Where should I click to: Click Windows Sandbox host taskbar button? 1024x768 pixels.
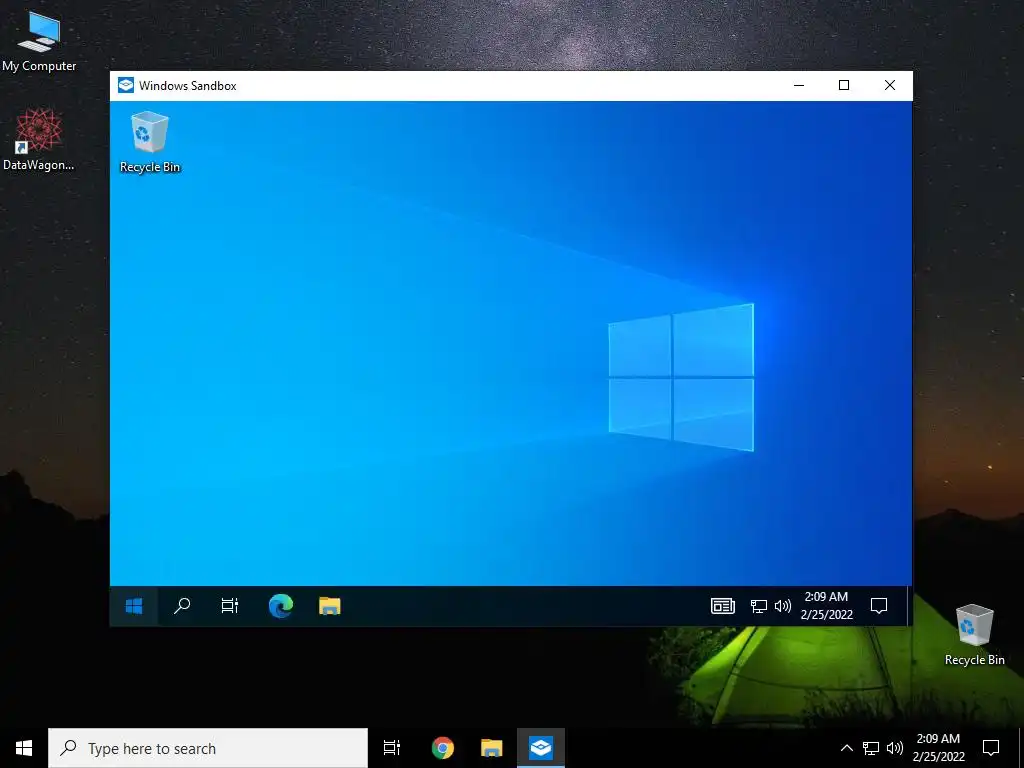click(x=541, y=748)
